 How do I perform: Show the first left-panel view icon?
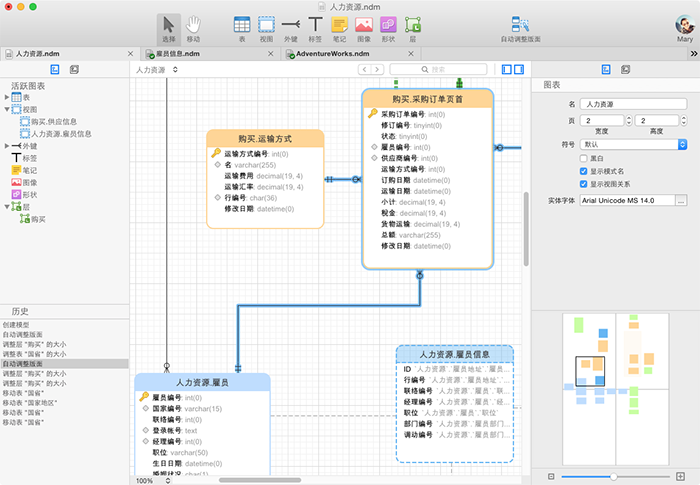(55, 69)
